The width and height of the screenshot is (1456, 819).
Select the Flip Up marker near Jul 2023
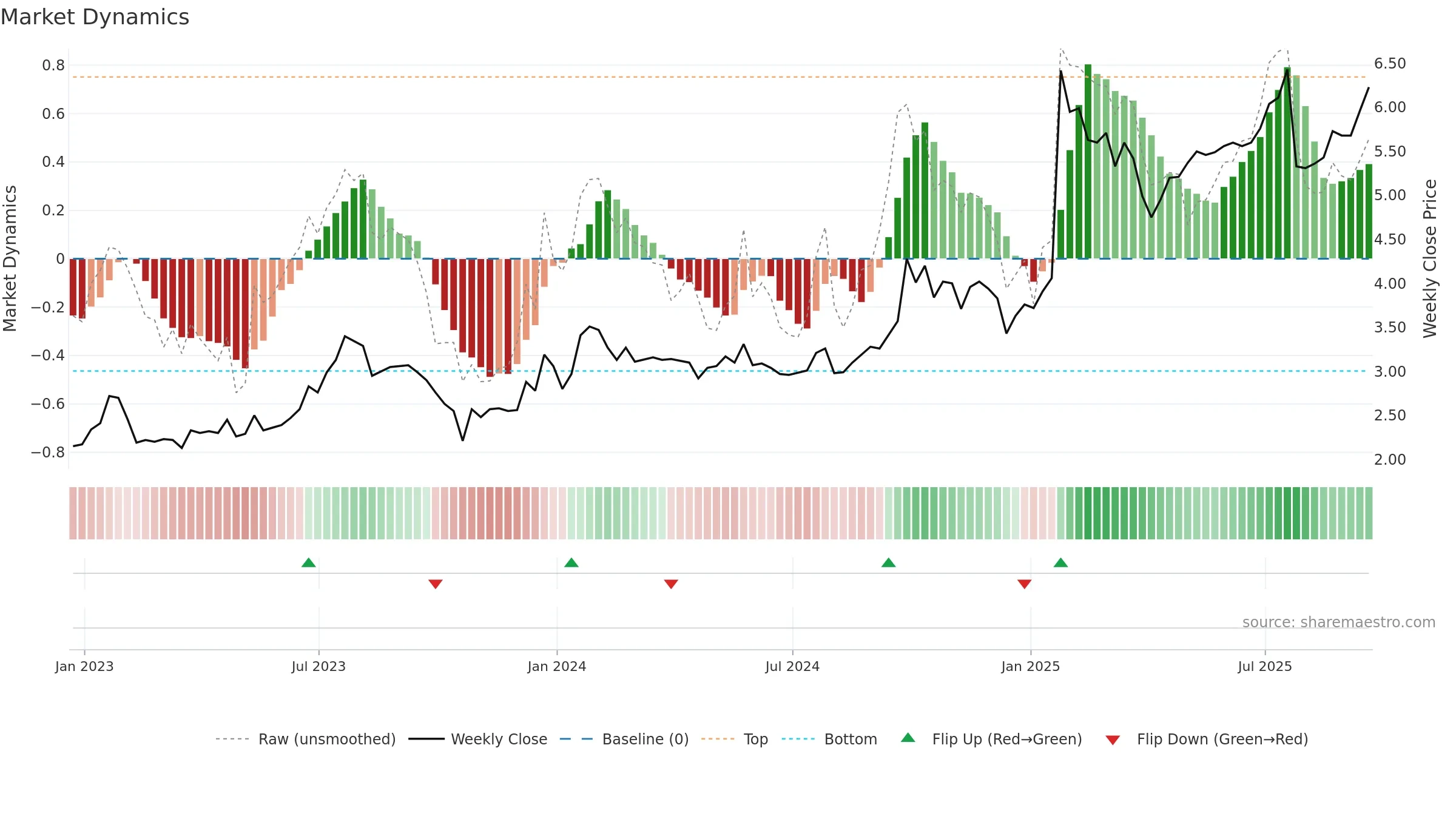pos(309,562)
